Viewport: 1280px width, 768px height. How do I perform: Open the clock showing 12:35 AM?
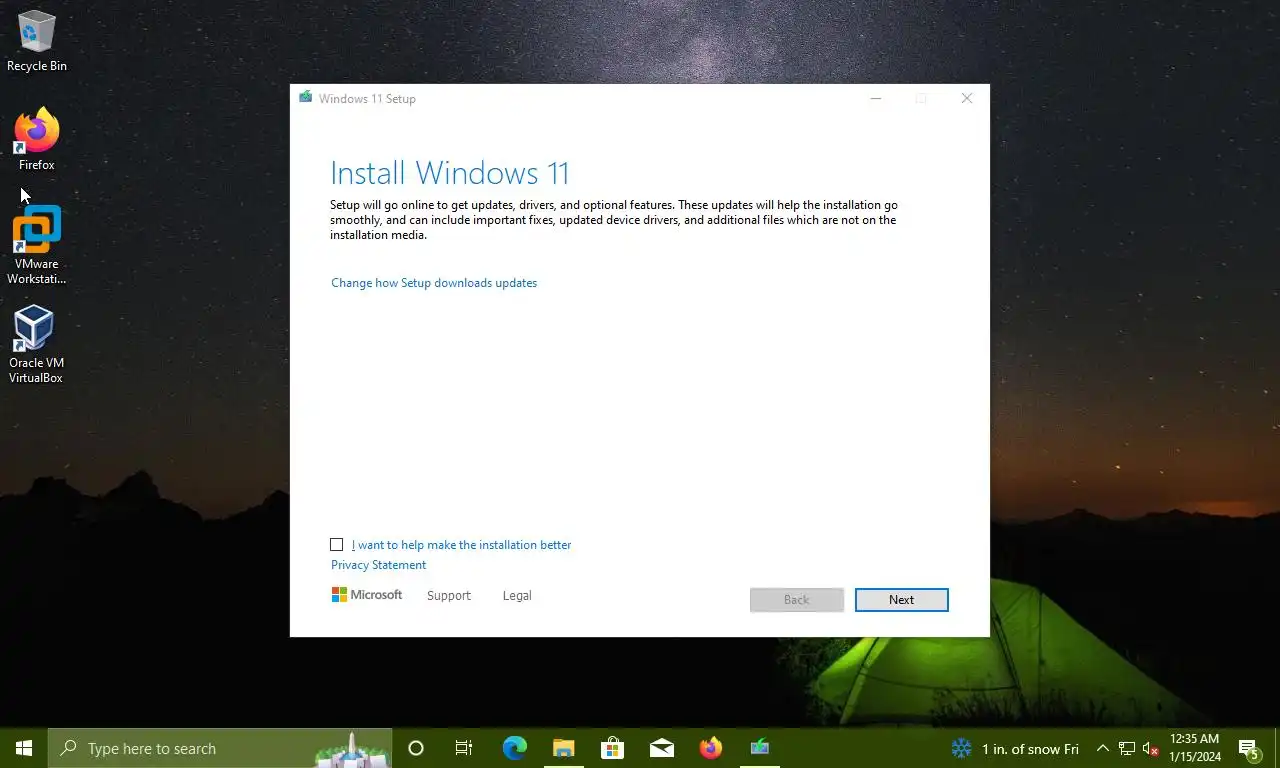click(1194, 748)
